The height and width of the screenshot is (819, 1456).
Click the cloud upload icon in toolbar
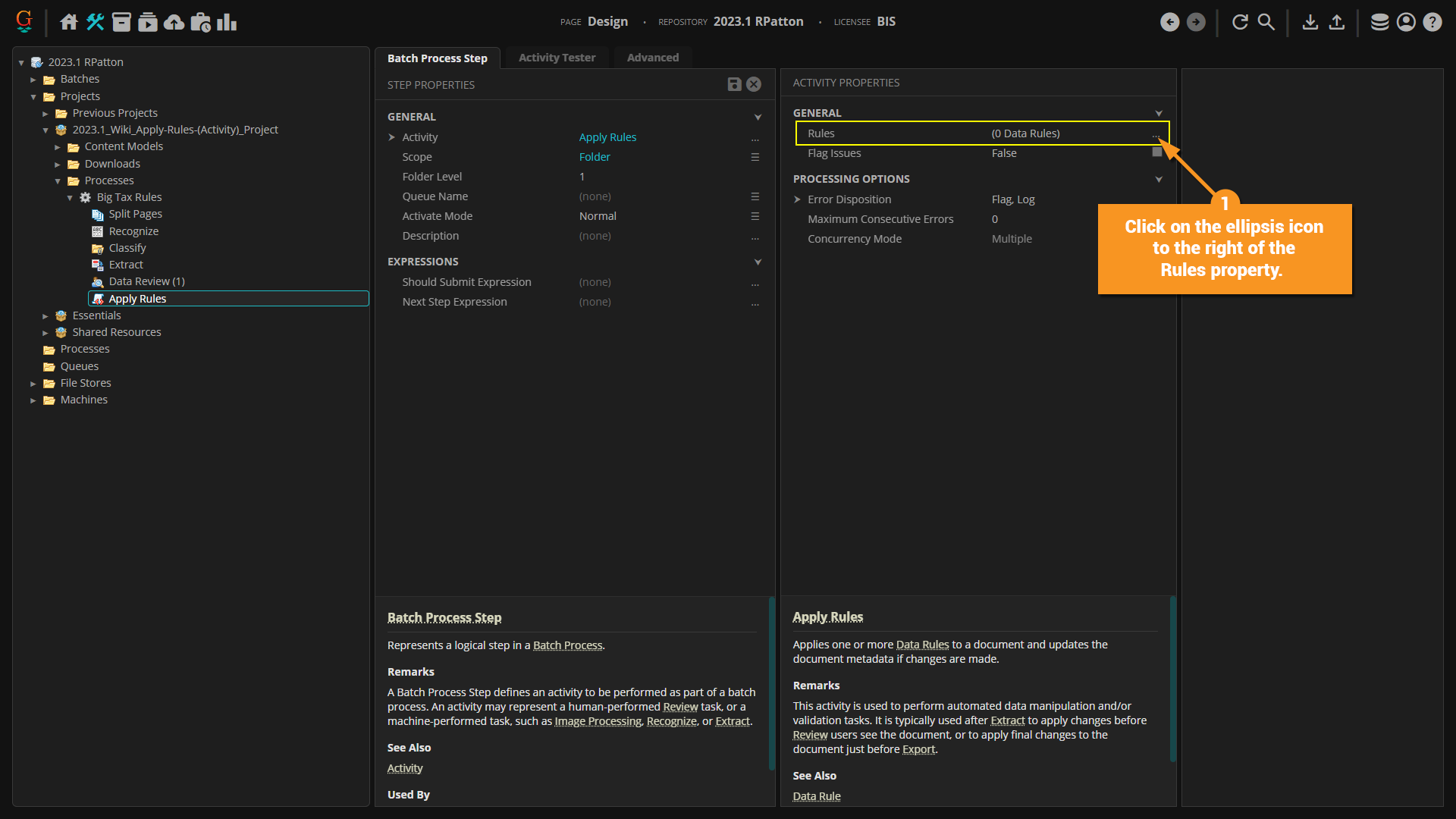(x=174, y=22)
